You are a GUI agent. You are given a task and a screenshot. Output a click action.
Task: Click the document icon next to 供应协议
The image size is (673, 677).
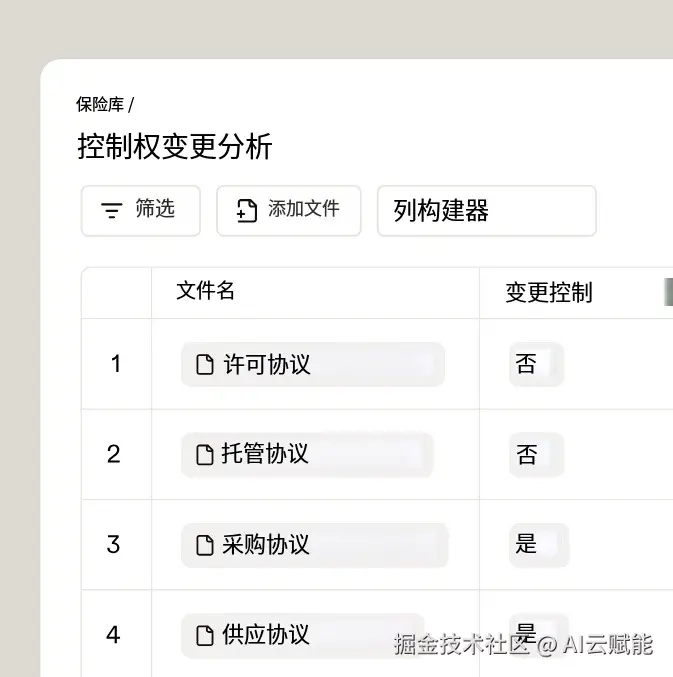205,635
